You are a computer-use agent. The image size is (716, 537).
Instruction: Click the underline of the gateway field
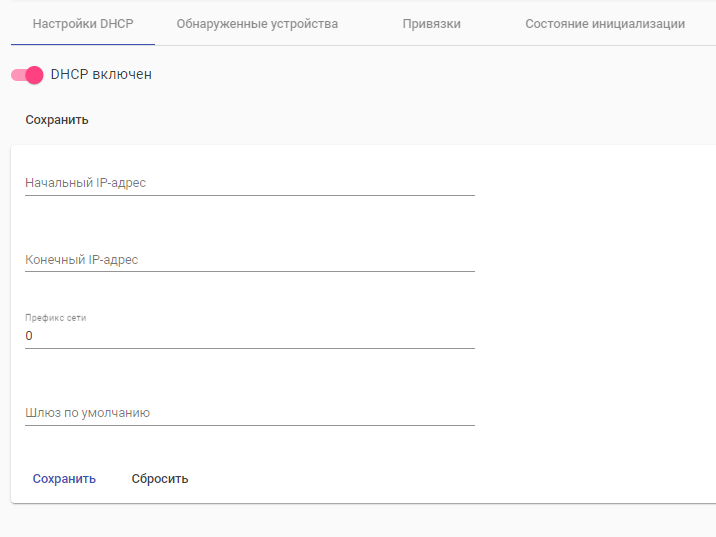[250, 425]
